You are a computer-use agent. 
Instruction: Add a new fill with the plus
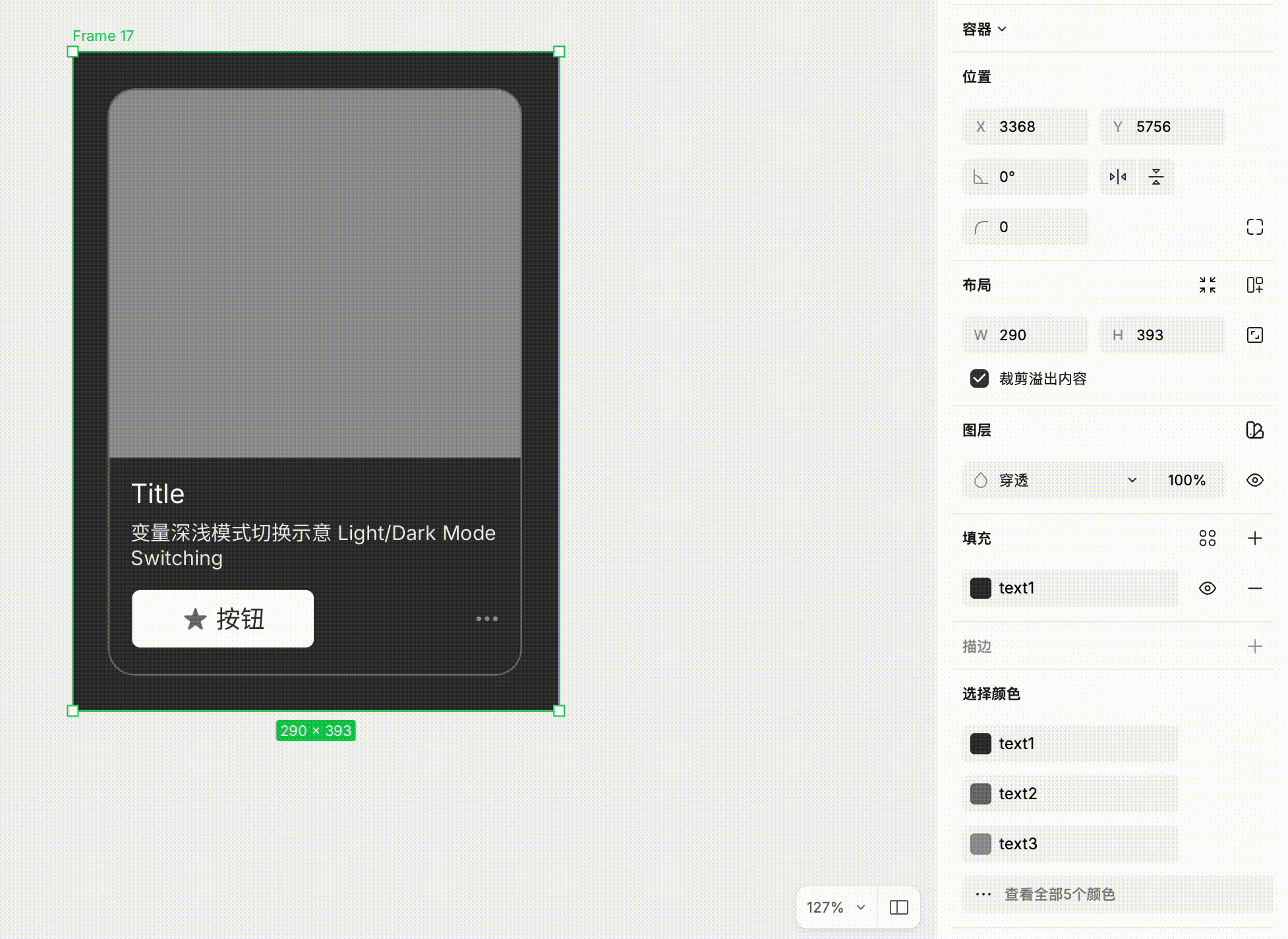[x=1255, y=538]
